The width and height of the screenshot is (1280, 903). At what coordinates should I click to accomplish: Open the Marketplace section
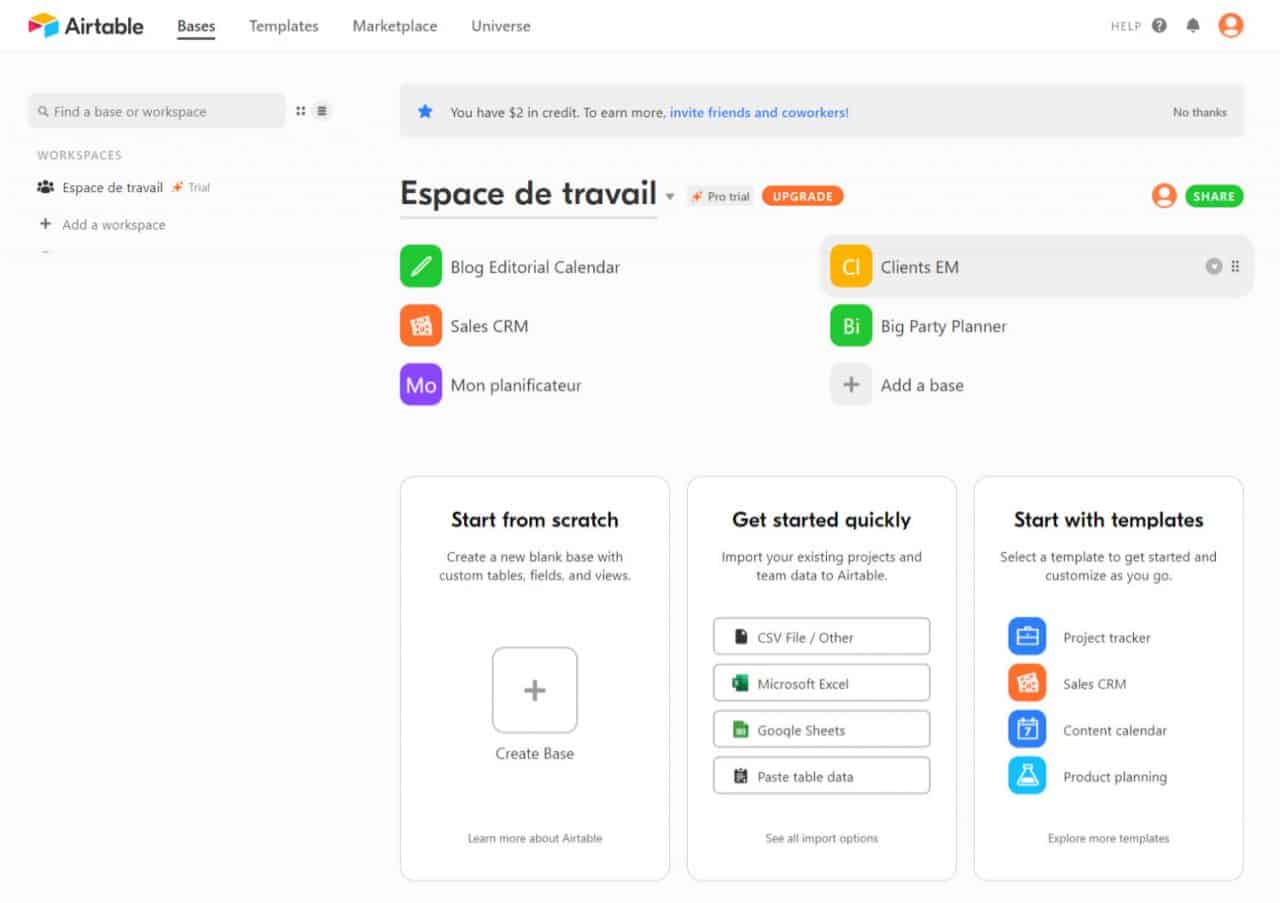(394, 26)
